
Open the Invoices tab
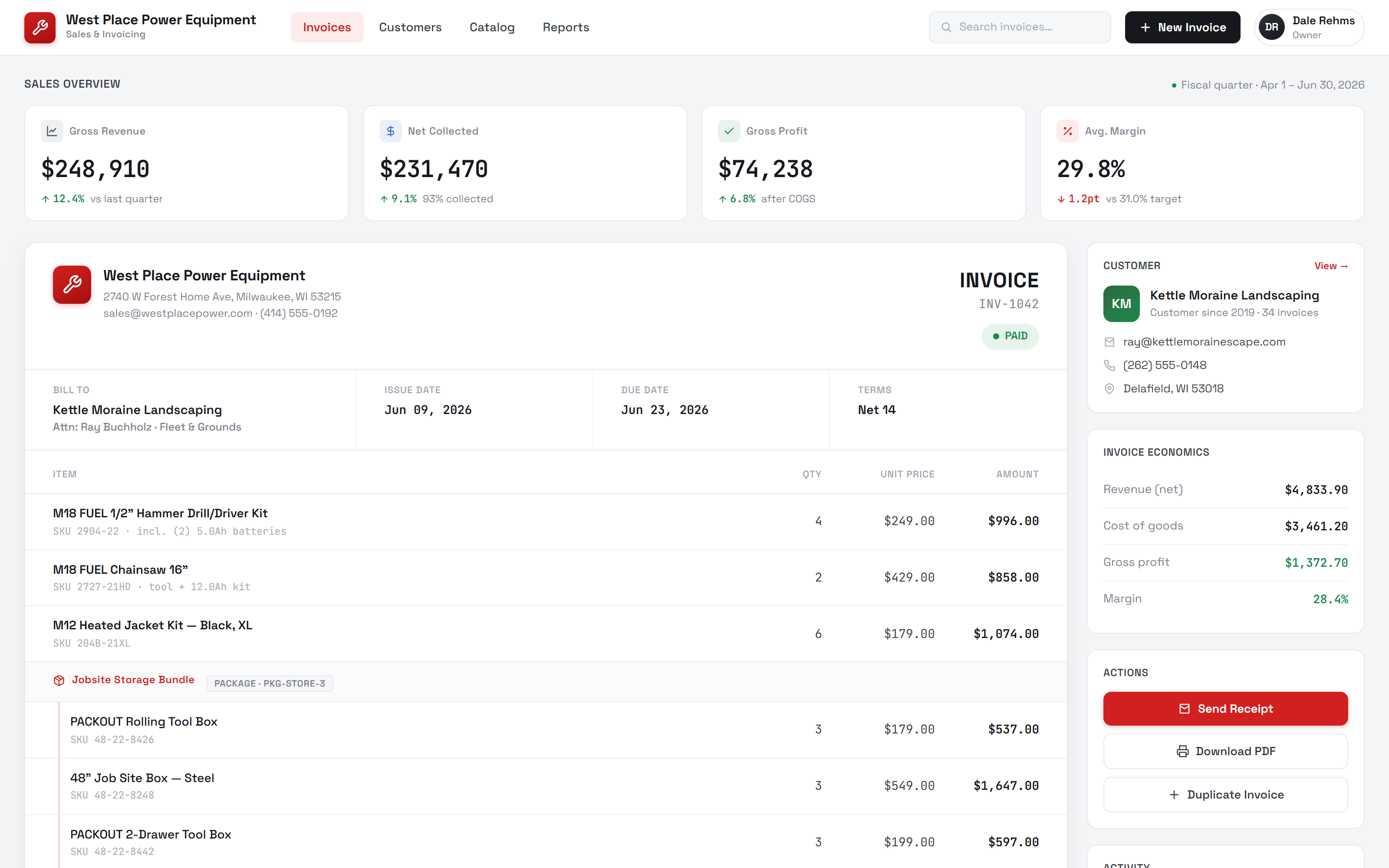click(x=326, y=27)
